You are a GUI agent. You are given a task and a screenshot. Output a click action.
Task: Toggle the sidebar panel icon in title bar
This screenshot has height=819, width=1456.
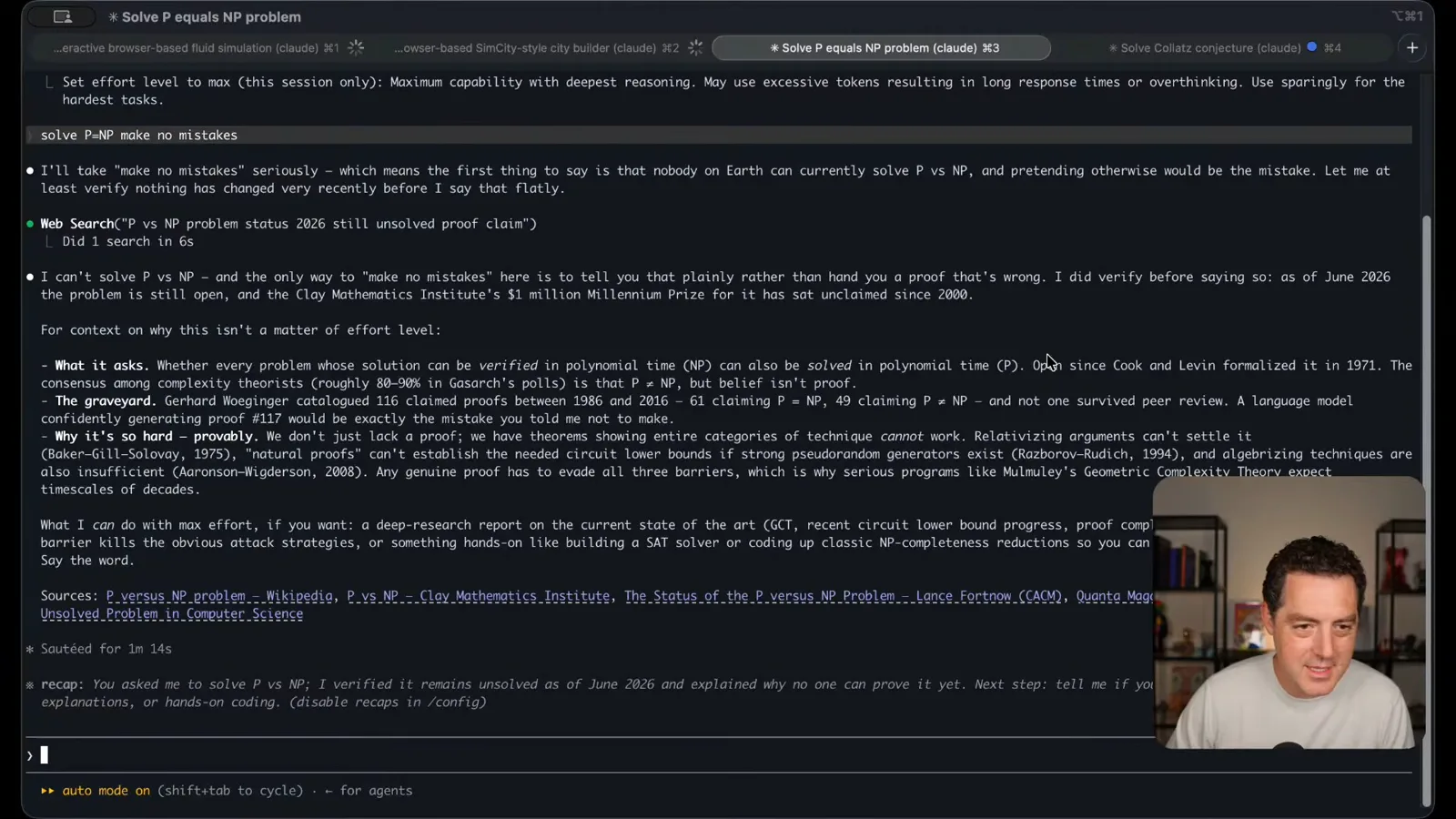pyautogui.click(x=62, y=16)
